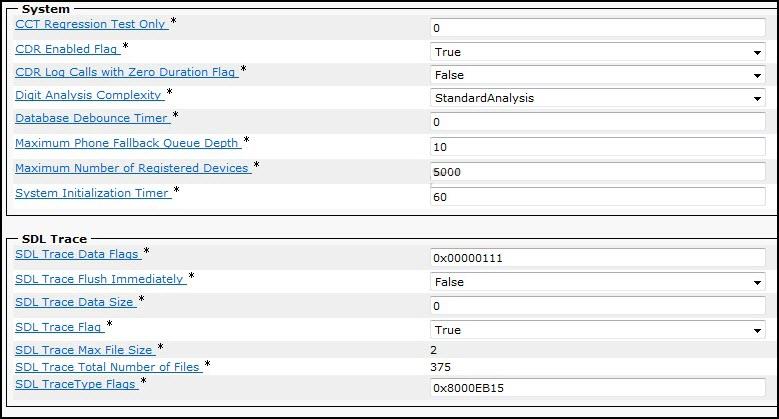Click SDL Trace Total Number of Files link
The image size is (779, 419).
coord(108,367)
